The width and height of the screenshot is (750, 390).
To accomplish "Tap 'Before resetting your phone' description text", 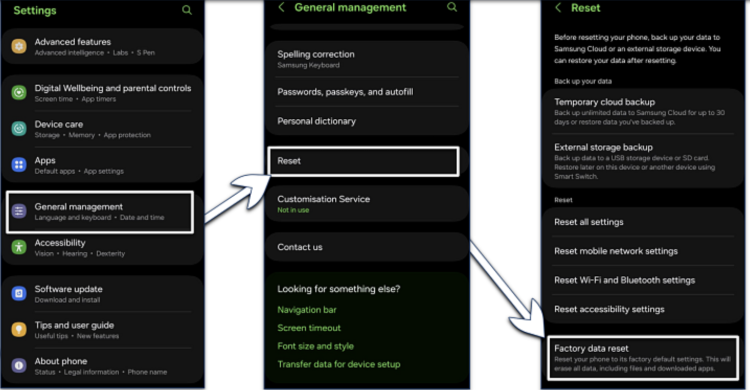I will pos(637,49).
